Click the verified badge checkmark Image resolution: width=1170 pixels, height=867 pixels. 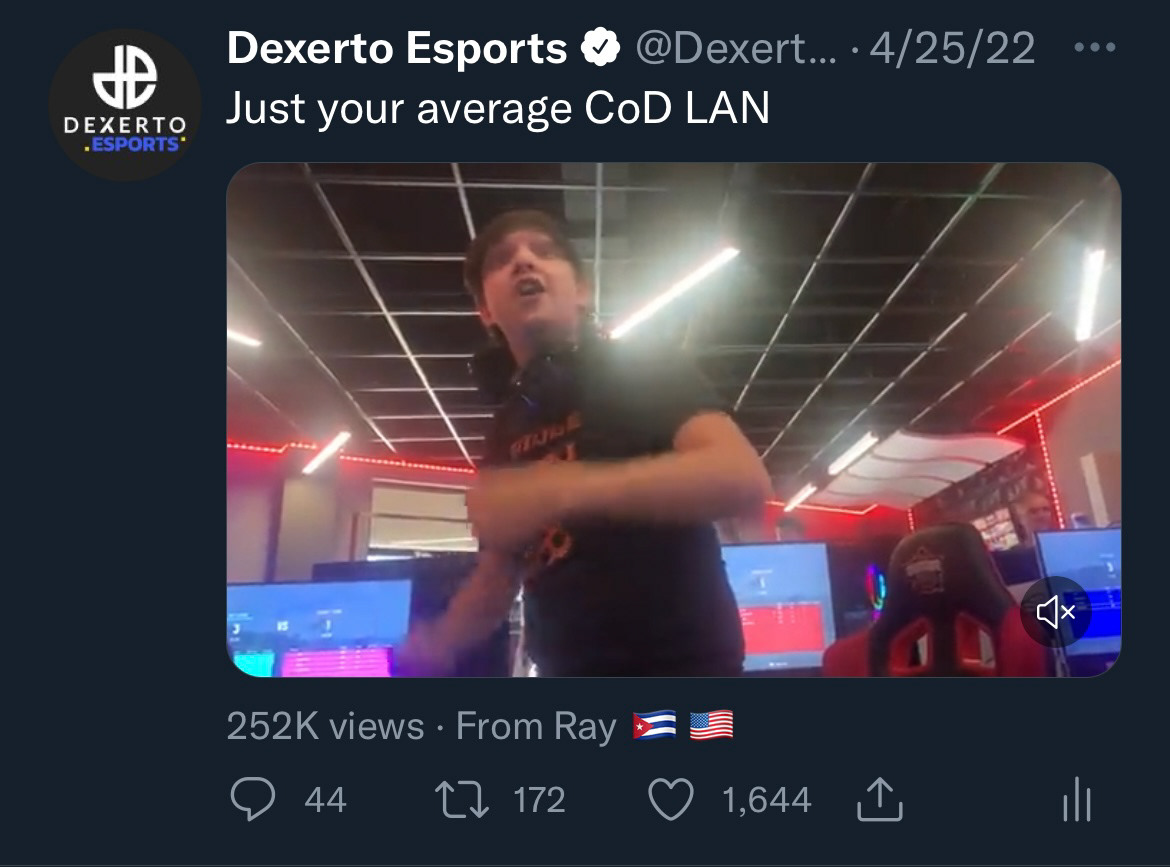(601, 48)
